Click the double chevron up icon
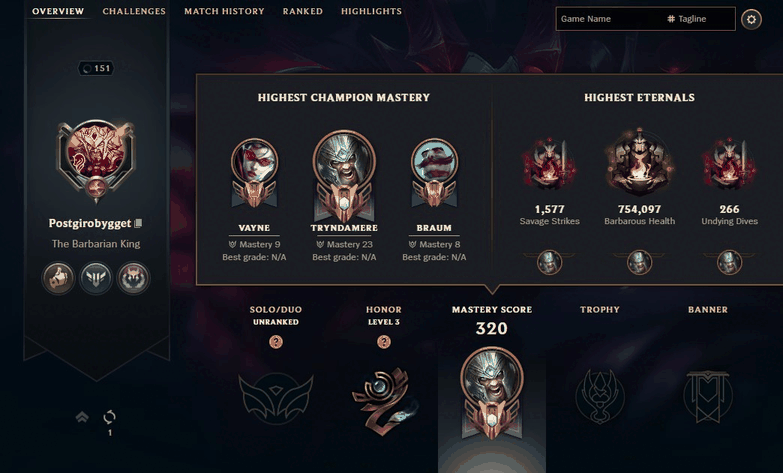 coord(82,417)
